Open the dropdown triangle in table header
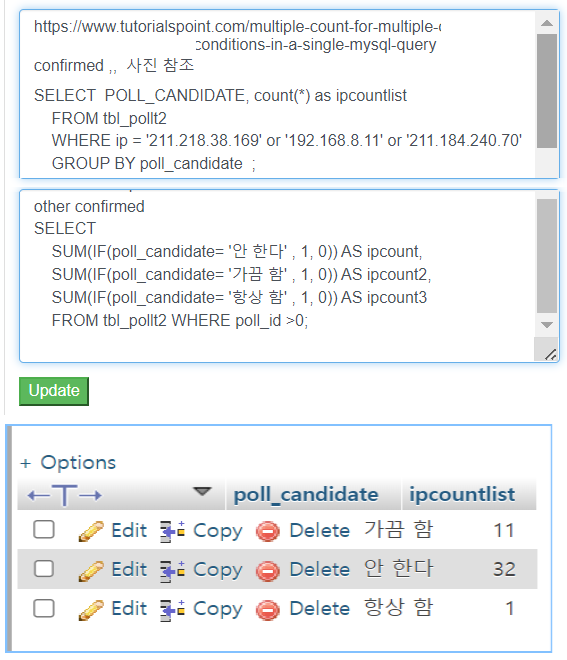 (x=202, y=491)
